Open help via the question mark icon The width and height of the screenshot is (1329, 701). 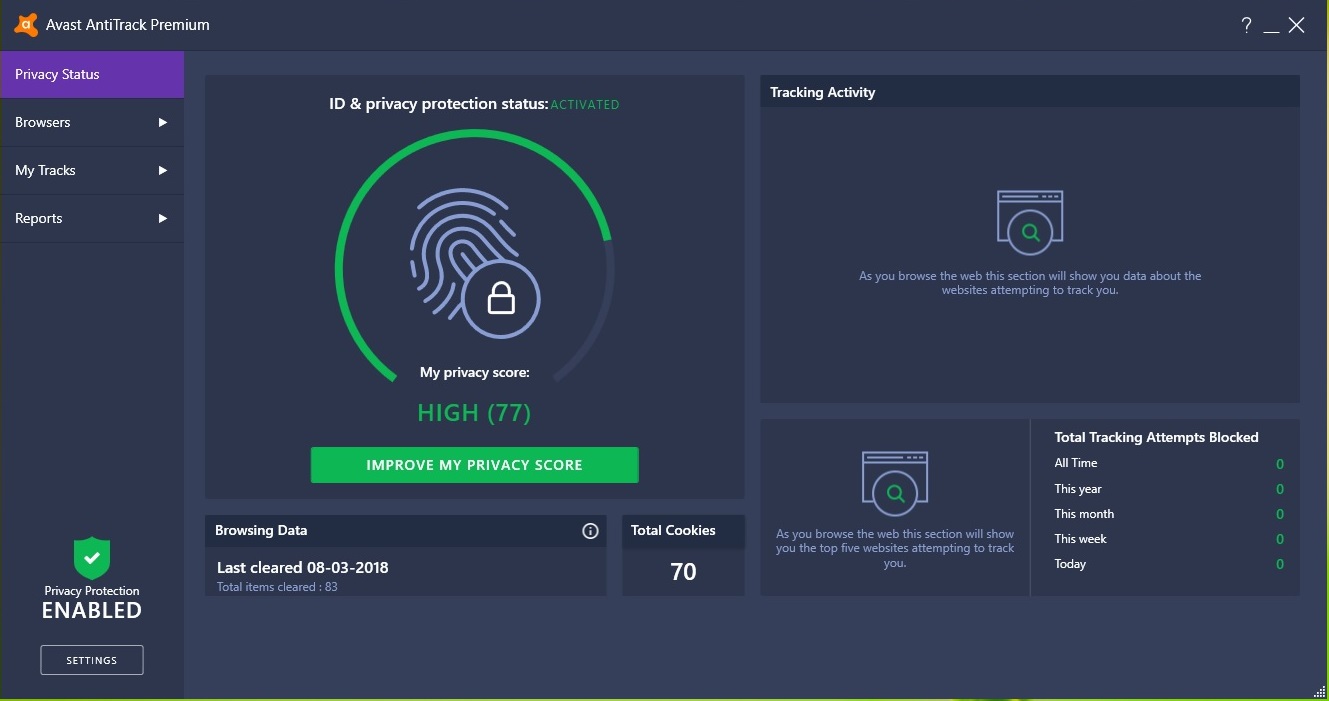click(x=1246, y=26)
